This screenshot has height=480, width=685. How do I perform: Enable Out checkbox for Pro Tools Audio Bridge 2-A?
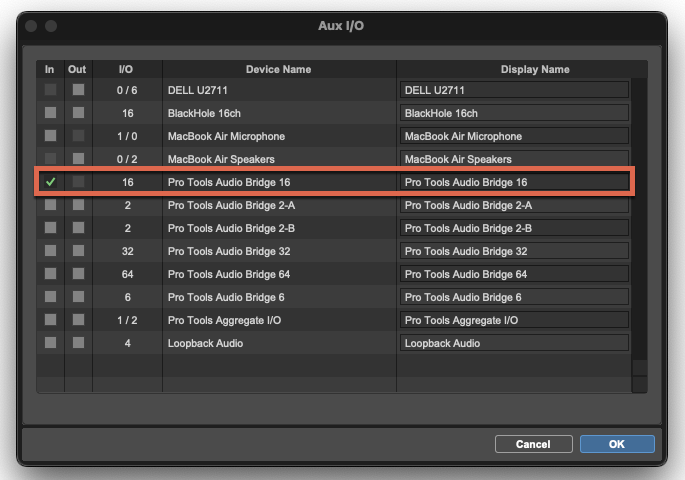coord(79,204)
